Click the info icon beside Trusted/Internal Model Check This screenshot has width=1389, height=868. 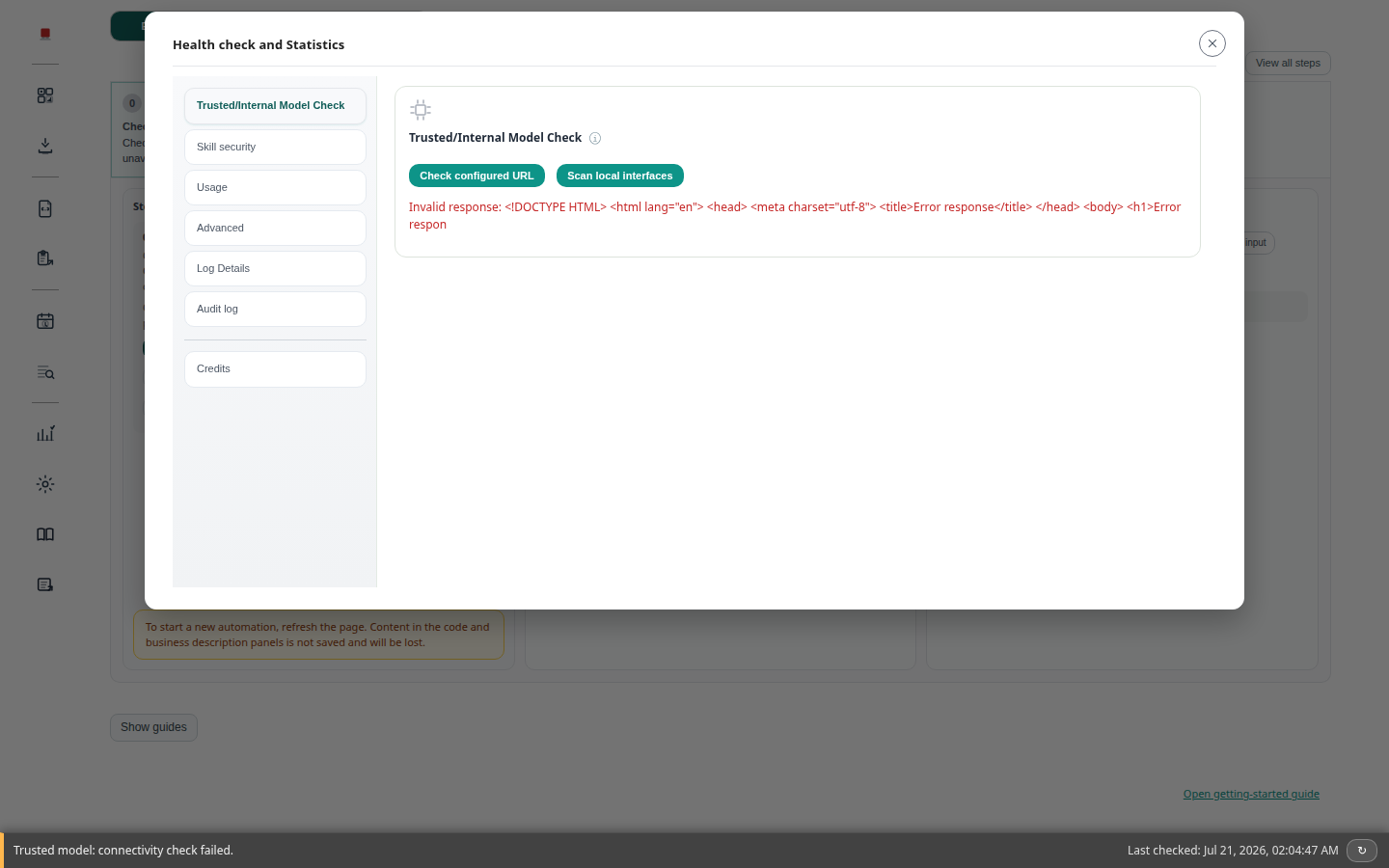595,138
